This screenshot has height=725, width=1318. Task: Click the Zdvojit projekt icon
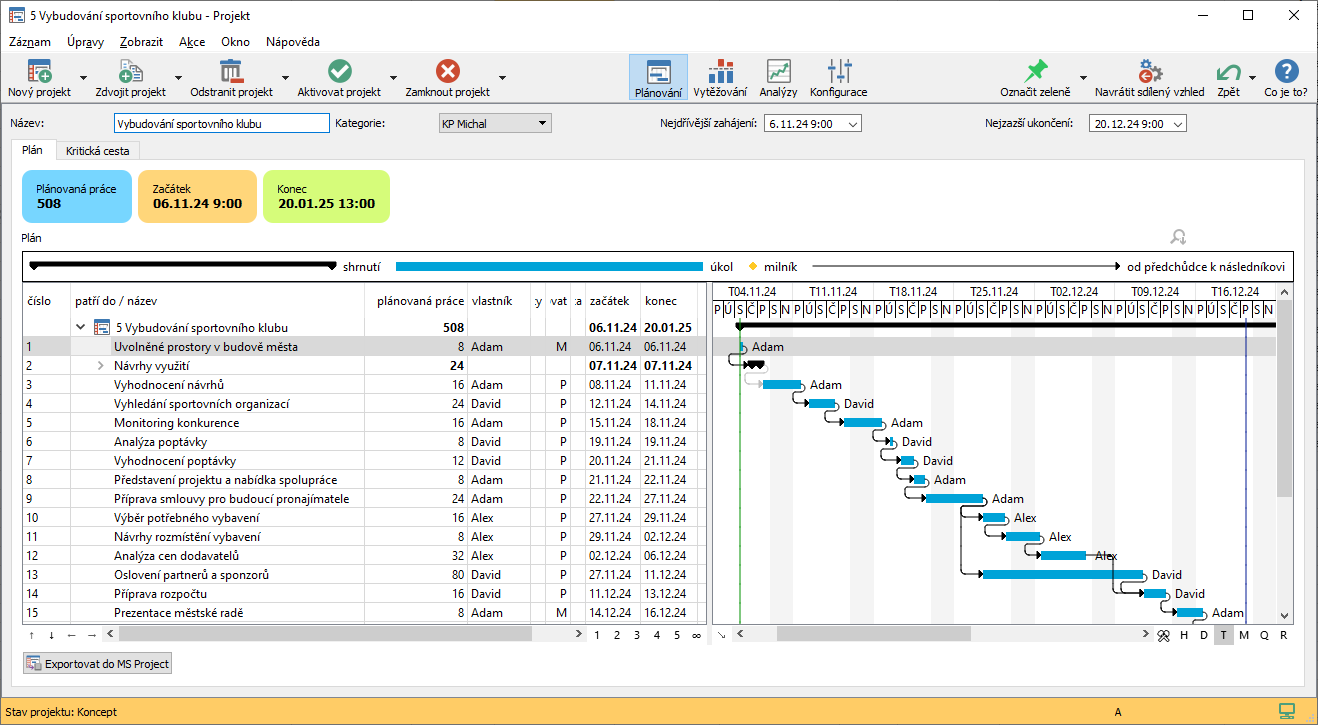(x=130, y=72)
